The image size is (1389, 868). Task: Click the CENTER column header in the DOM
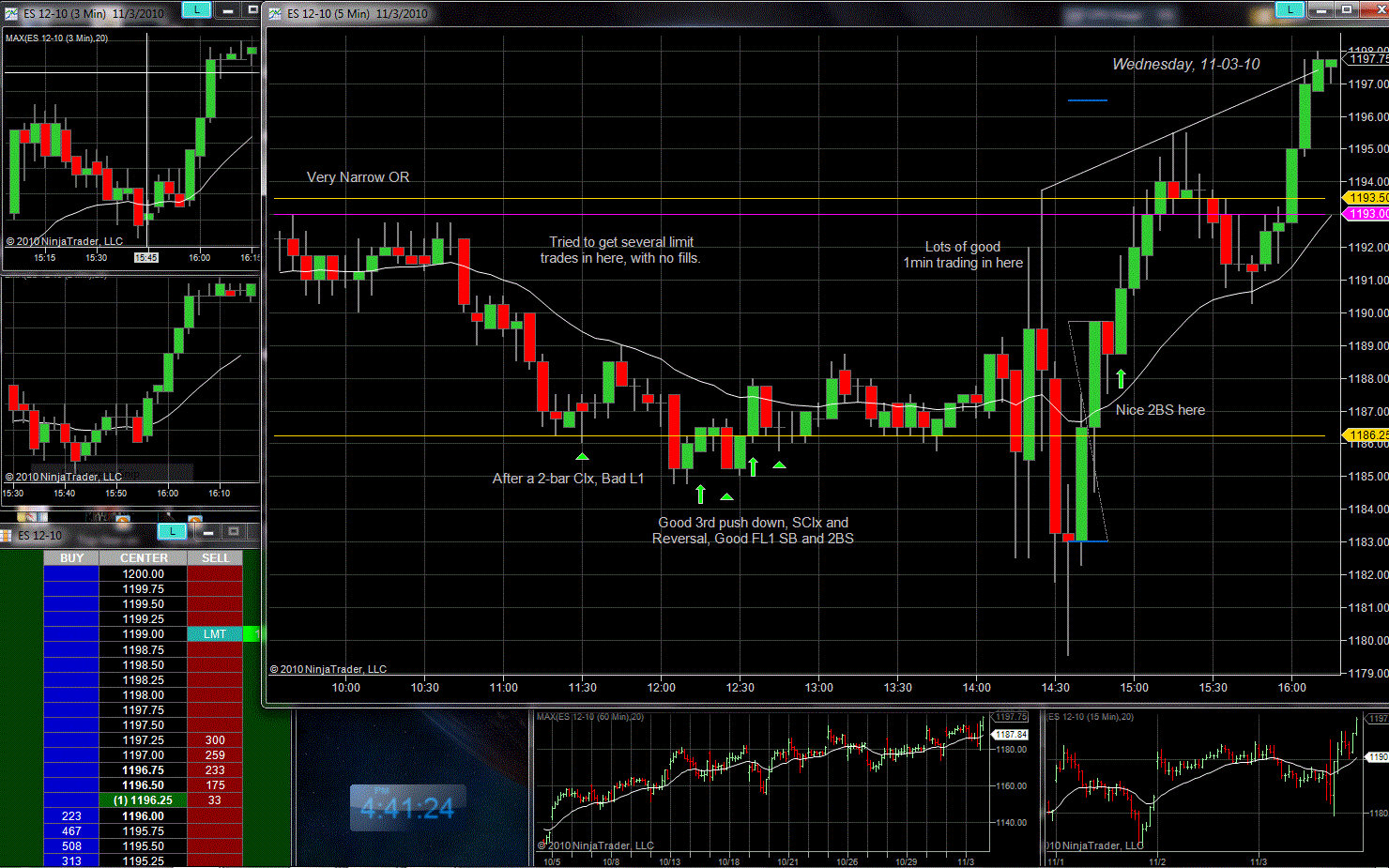(143, 558)
